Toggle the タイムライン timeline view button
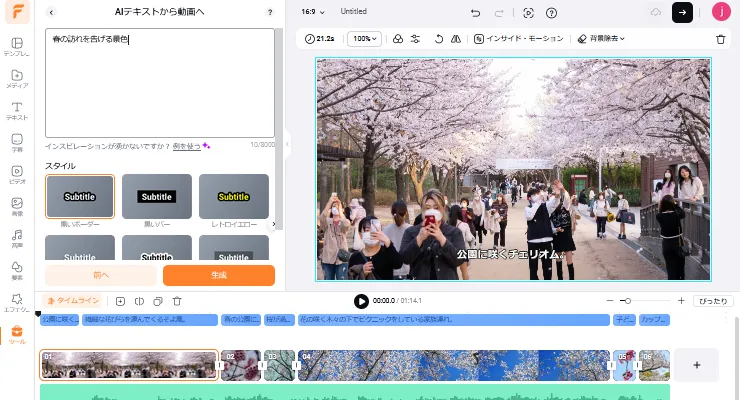 (x=74, y=300)
